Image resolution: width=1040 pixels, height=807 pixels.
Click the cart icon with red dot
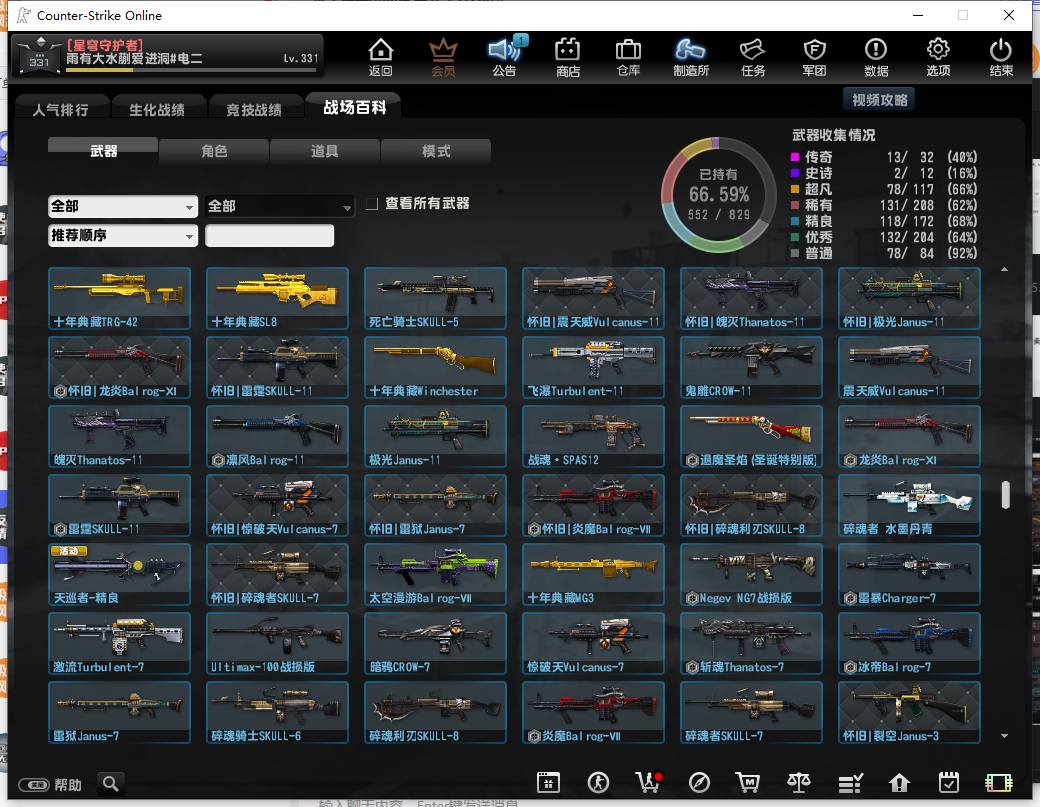point(649,782)
